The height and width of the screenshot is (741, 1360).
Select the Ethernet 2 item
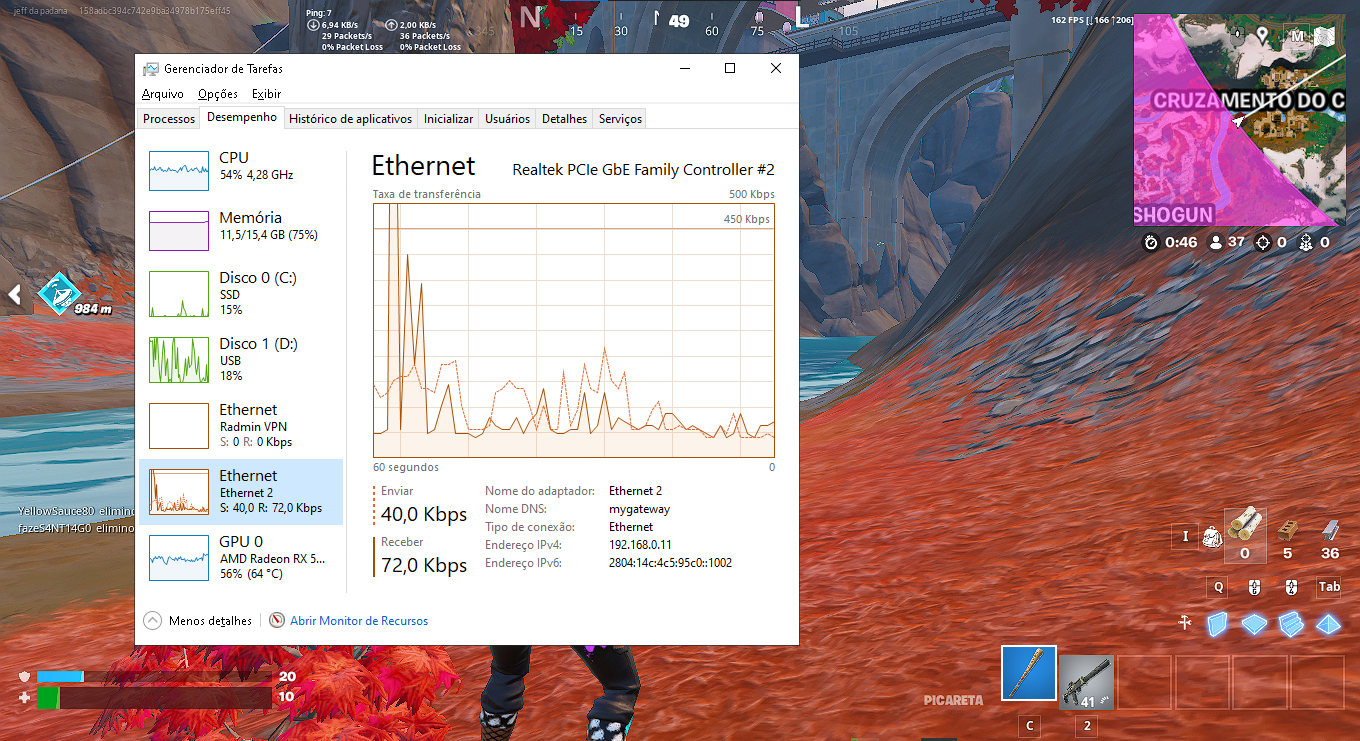241,492
